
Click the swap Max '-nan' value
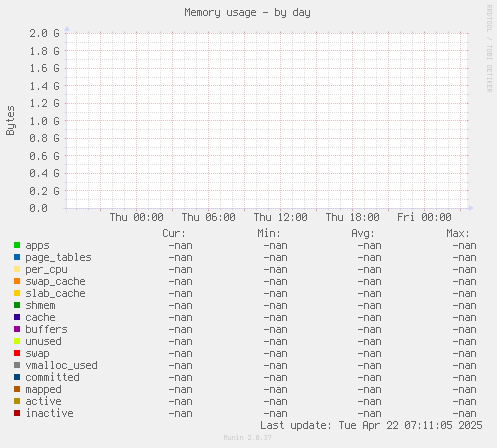(464, 354)
